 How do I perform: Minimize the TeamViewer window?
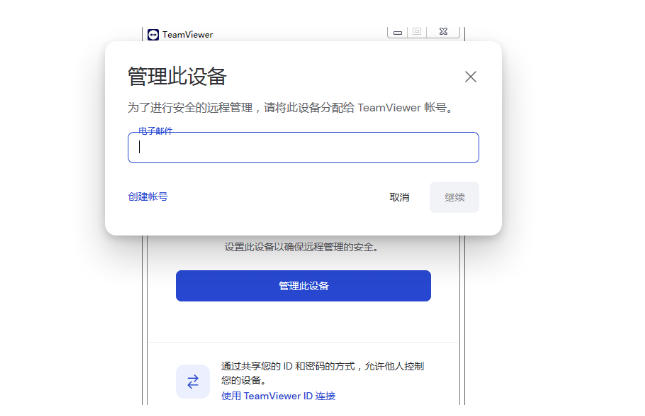[397, 32]
